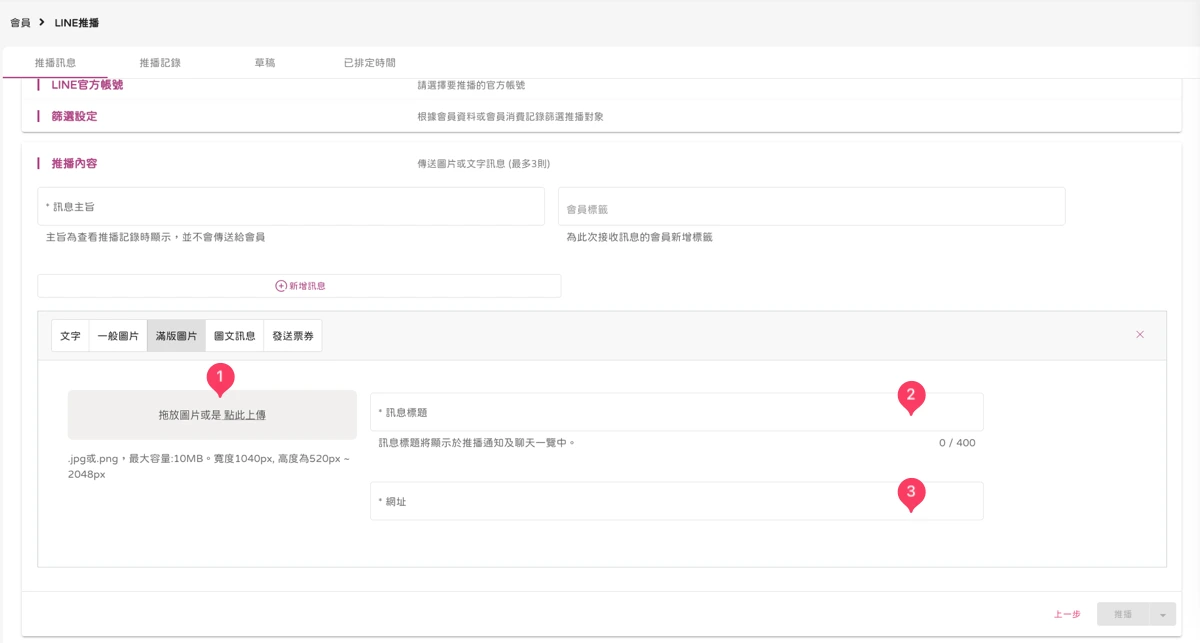
Task: Pick the 發送票券 message type
Action: pos(293,336)
